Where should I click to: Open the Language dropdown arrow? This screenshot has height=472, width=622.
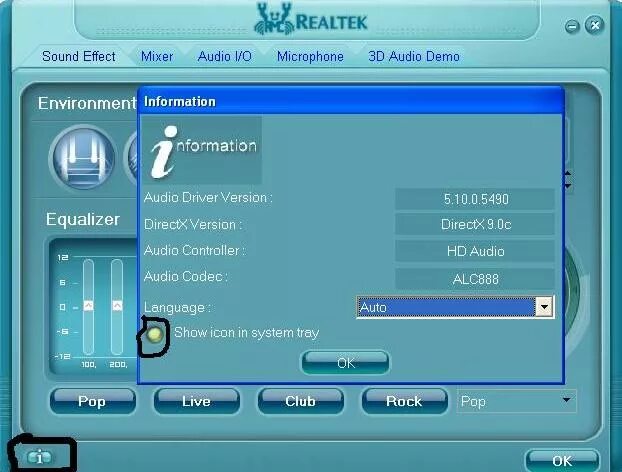pos(544,307)
